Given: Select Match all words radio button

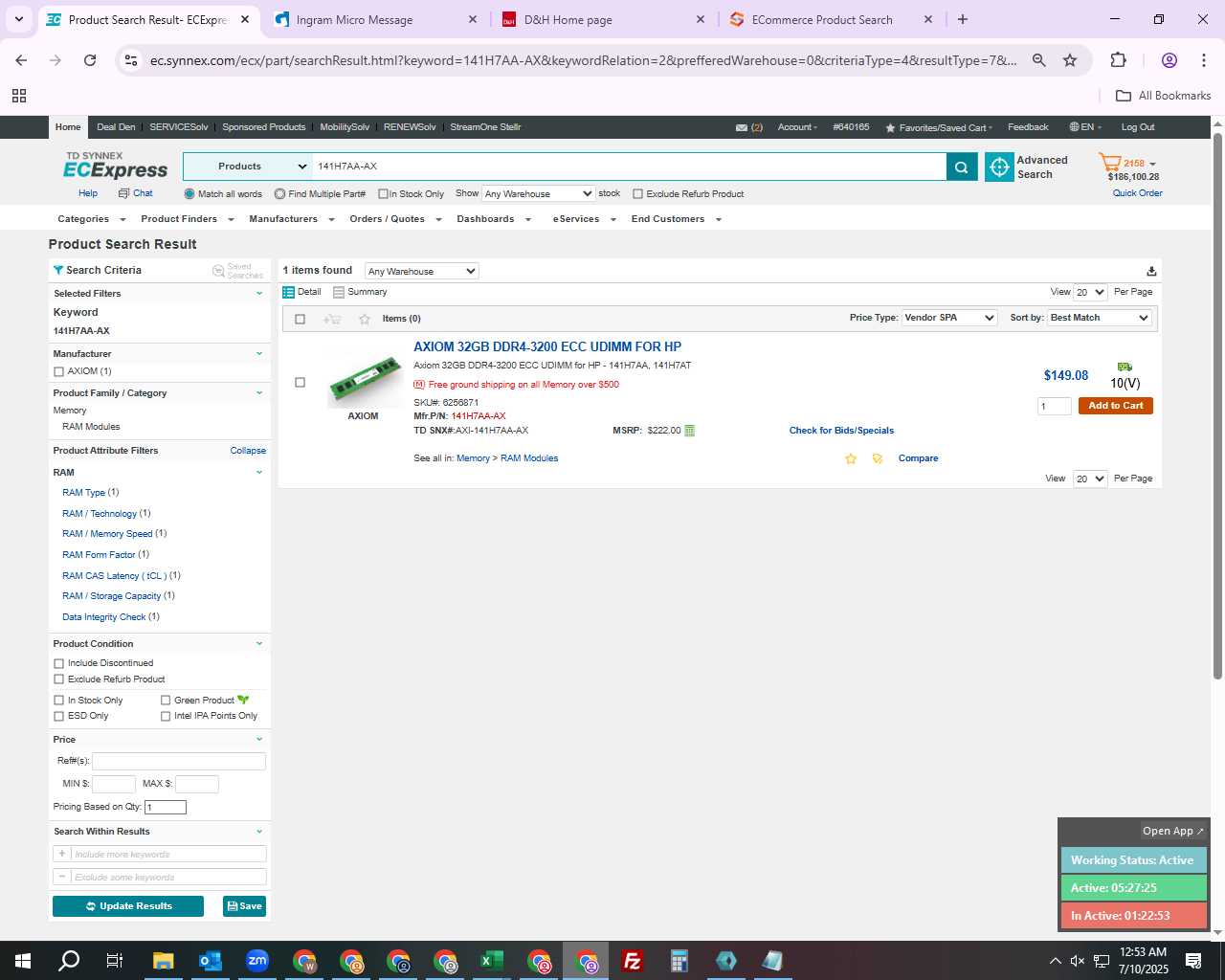Looking at the screenshot, I should click(x=189, y=194).
